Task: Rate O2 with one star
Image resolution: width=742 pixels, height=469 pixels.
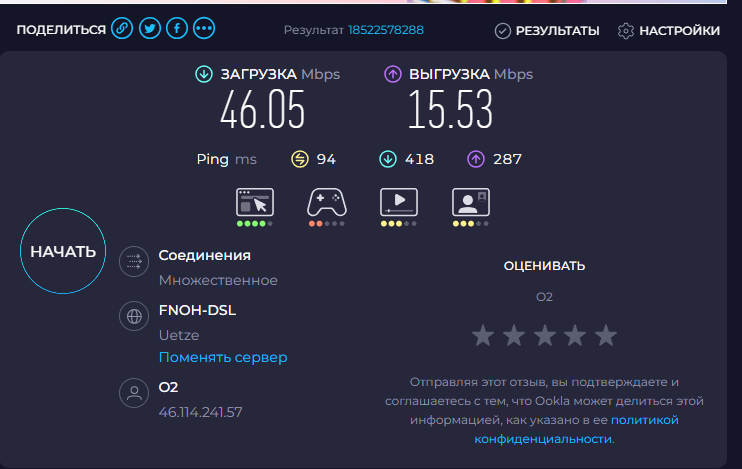Action: 483,335
